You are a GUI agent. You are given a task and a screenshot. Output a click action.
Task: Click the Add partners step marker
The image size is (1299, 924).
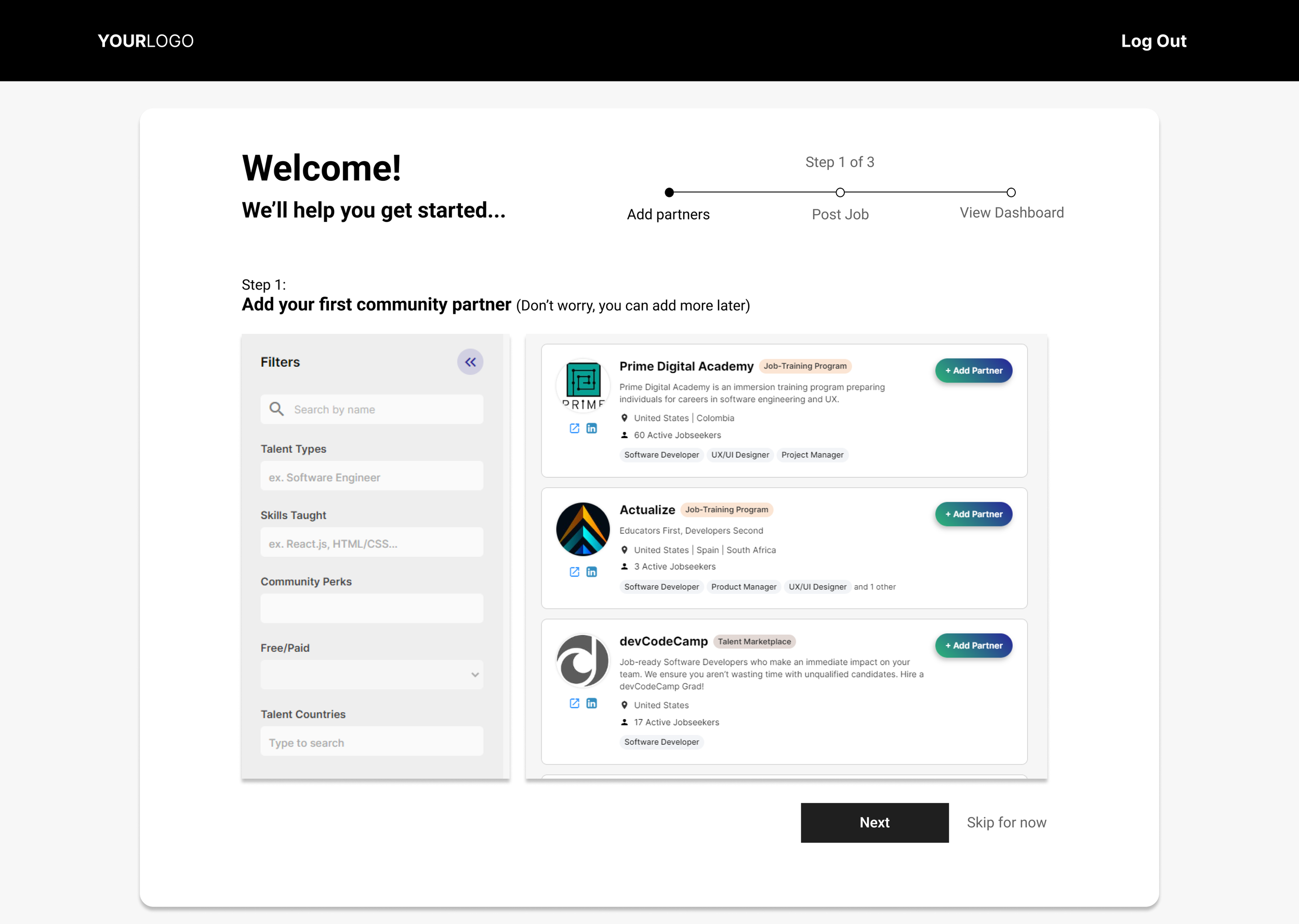(669, 192)
